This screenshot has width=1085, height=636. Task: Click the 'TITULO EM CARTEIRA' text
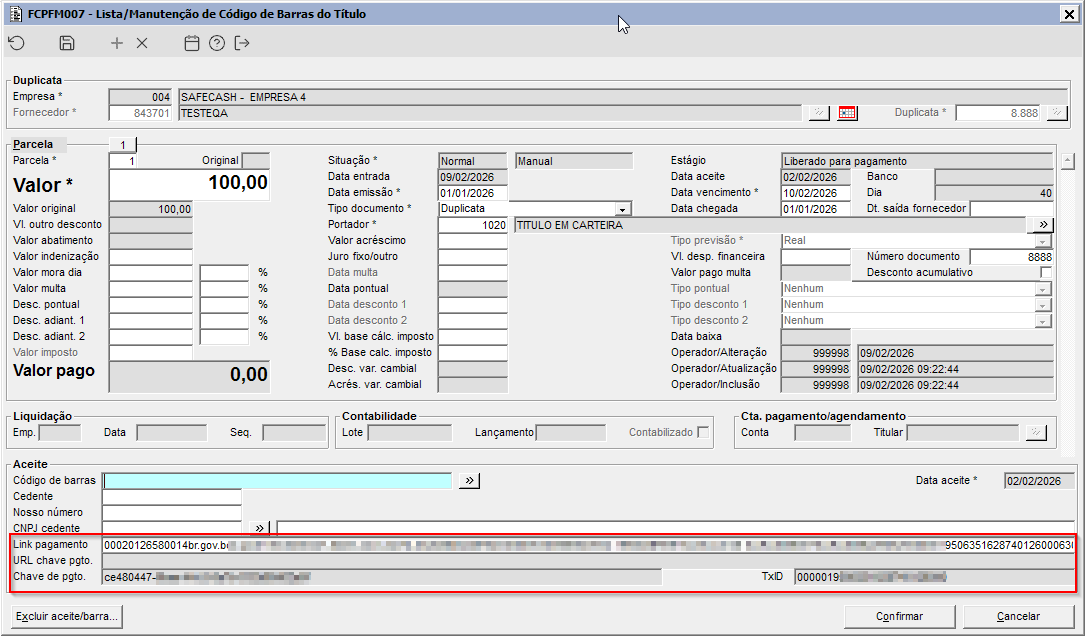569,225
